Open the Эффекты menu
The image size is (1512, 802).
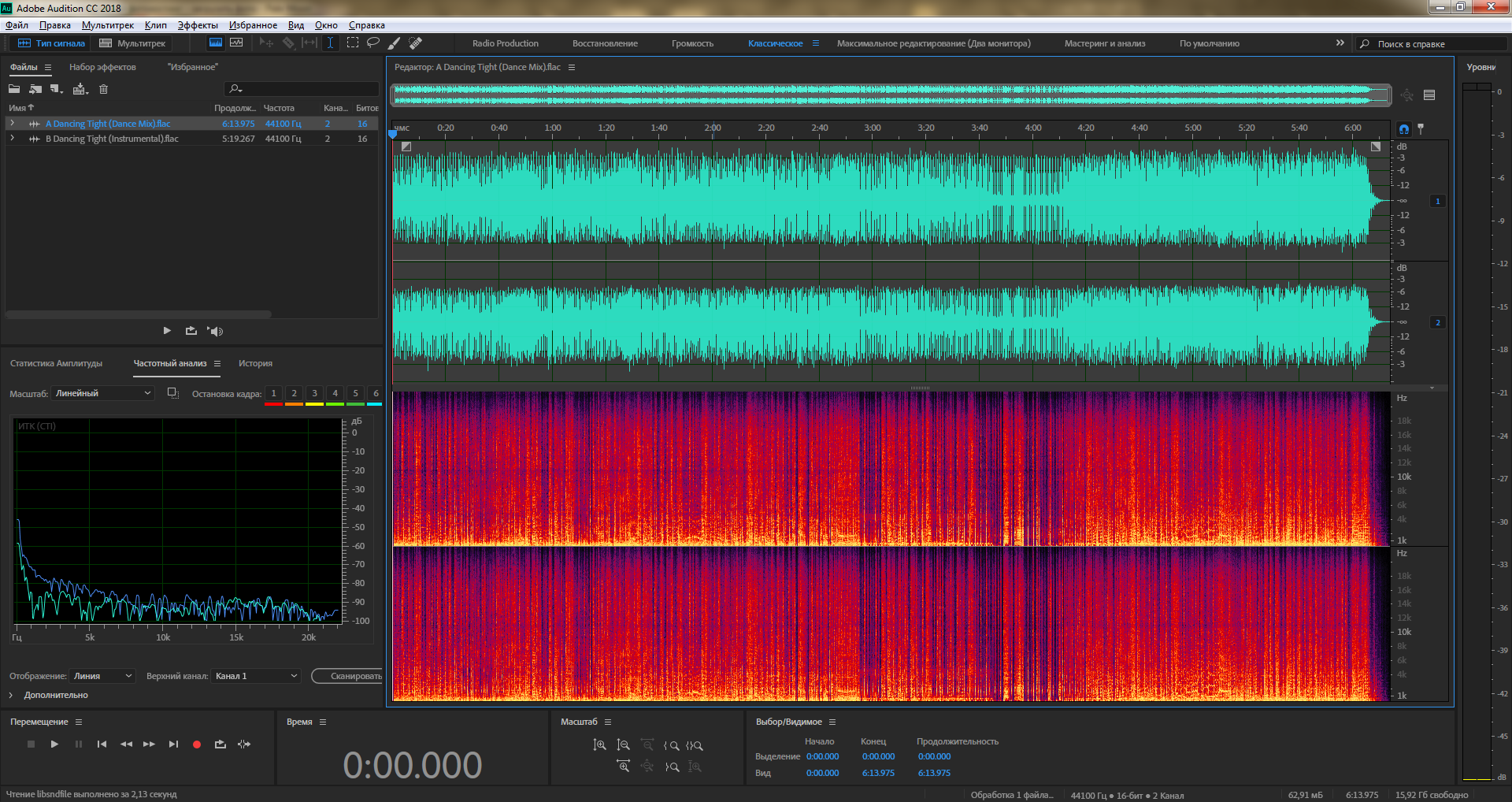[x=198, y=25]
